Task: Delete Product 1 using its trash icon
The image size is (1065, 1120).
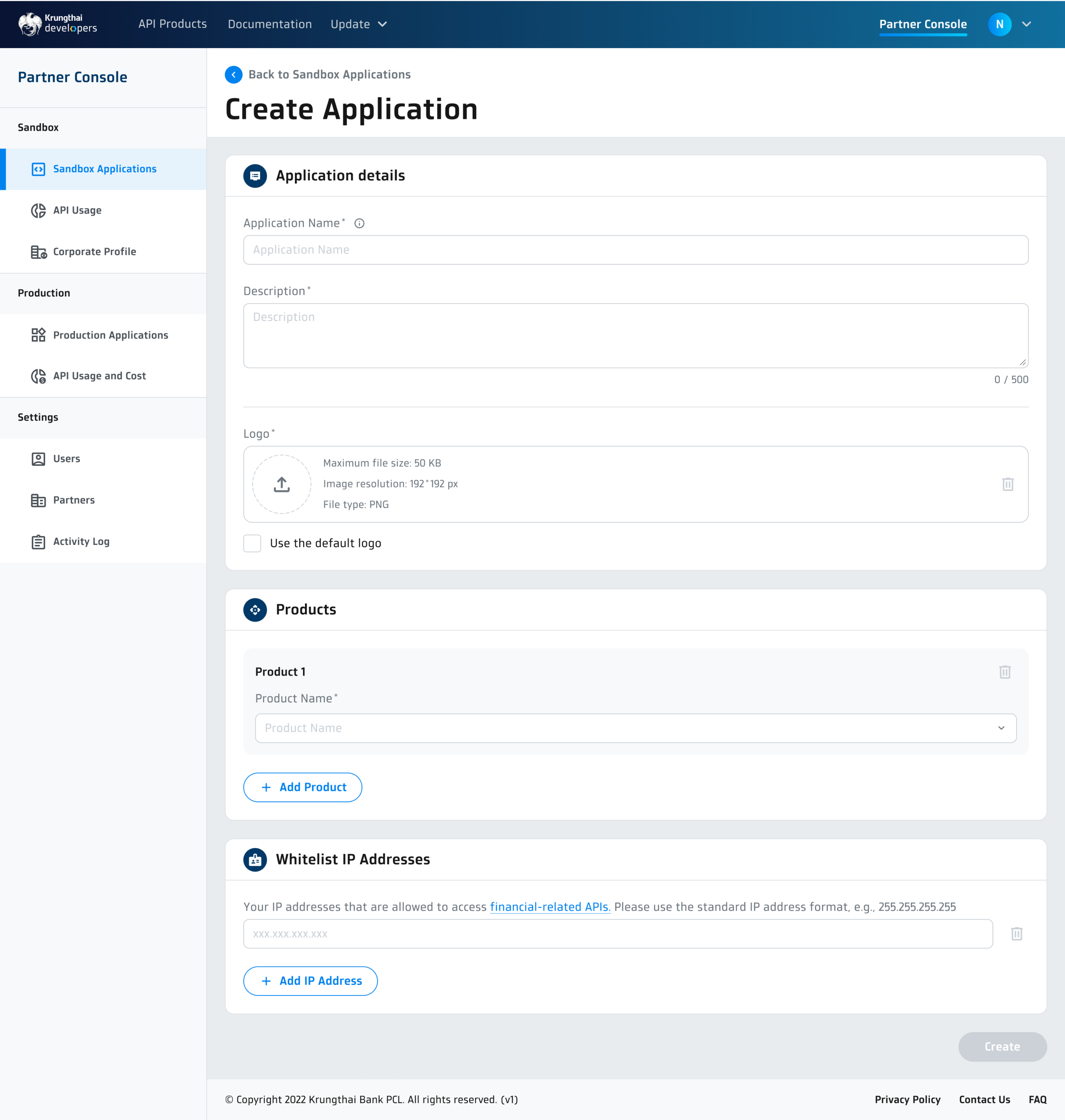Action: (x=1004, y=672)
